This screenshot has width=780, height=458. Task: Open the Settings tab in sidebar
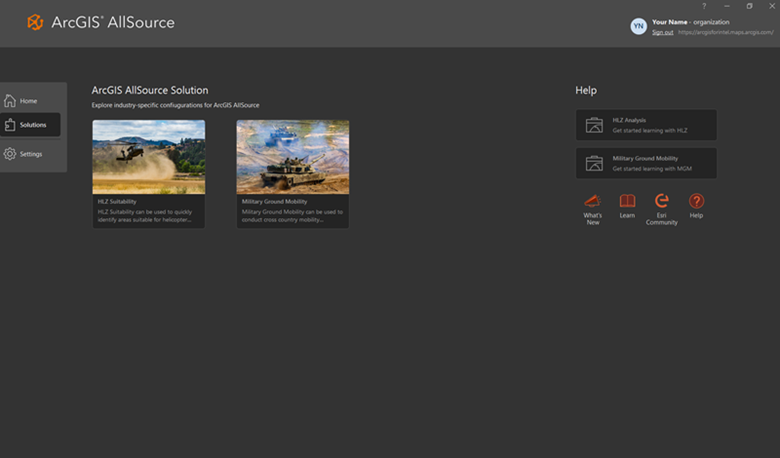coord(31,154)
